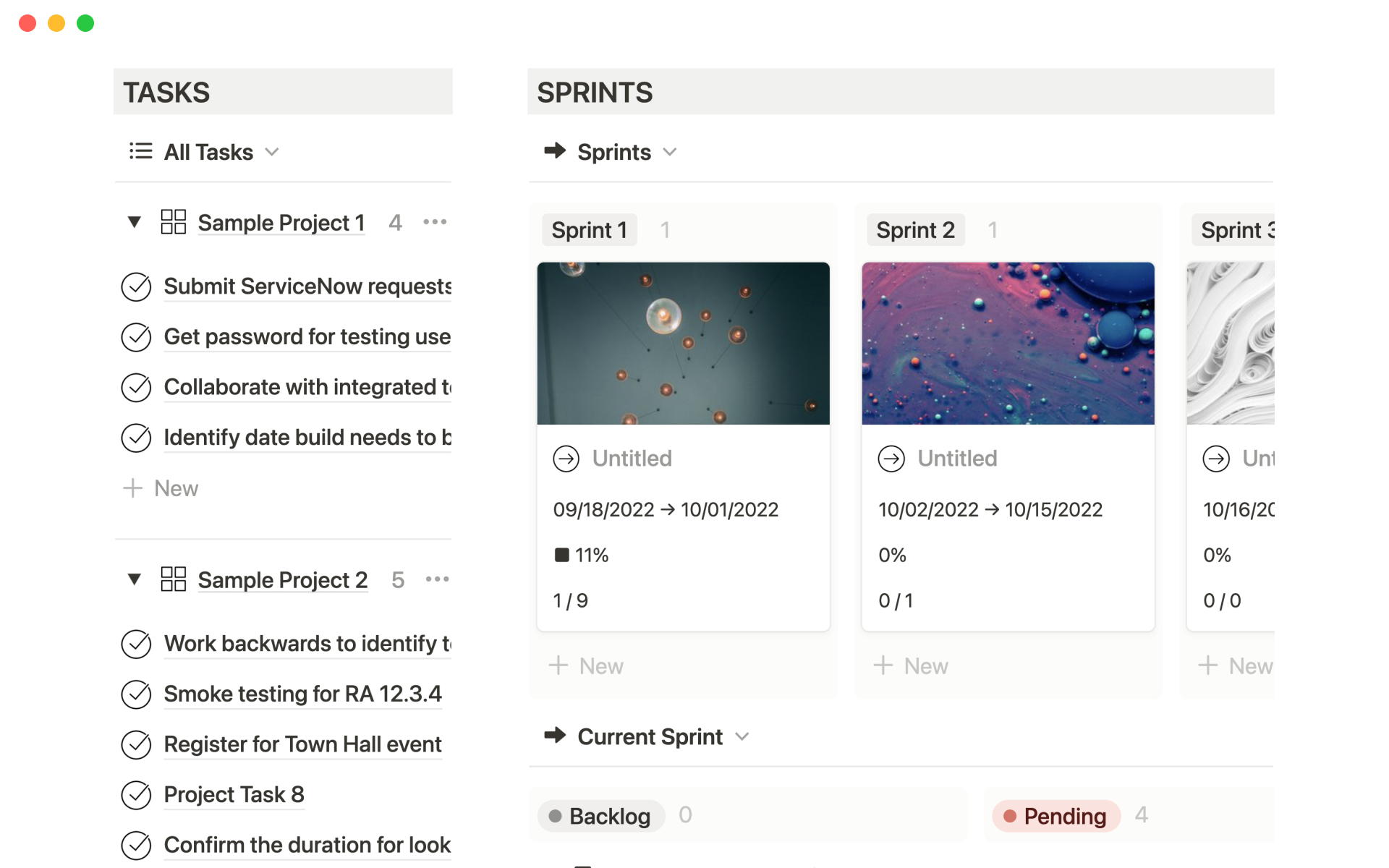Check off Submit ServiceNow requests task

click(x=136, y=286)
